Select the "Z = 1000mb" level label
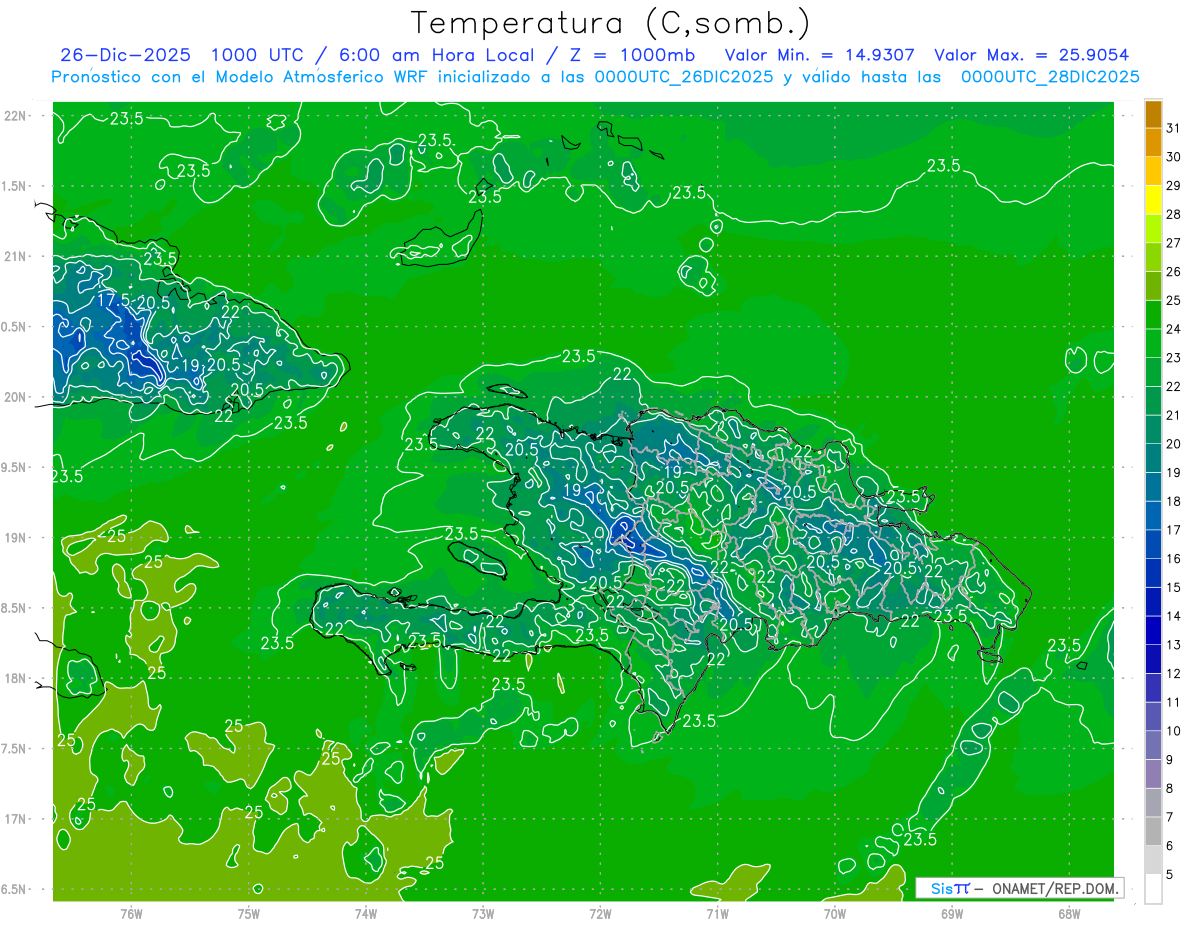Viewport: 1200px width, 927px height. [633, 55]
